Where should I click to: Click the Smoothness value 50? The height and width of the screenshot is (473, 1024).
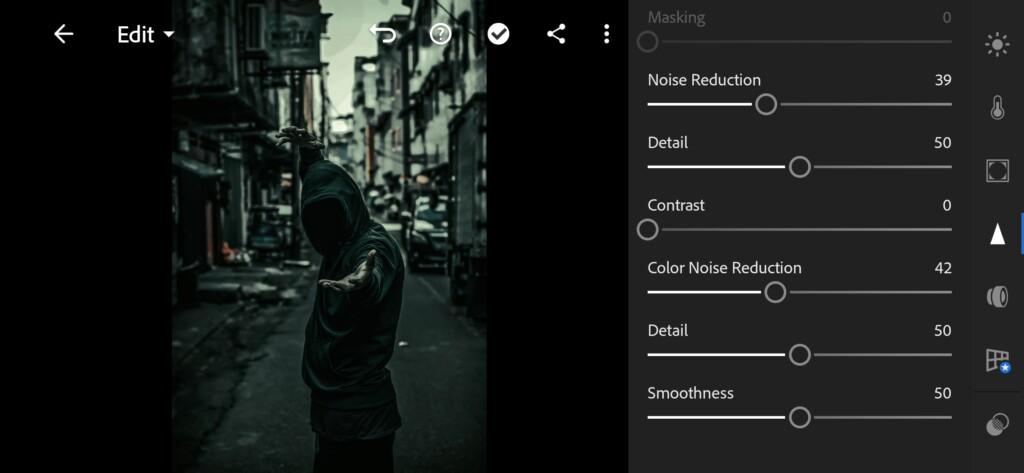pyautogui.click(x=942, y=393)
